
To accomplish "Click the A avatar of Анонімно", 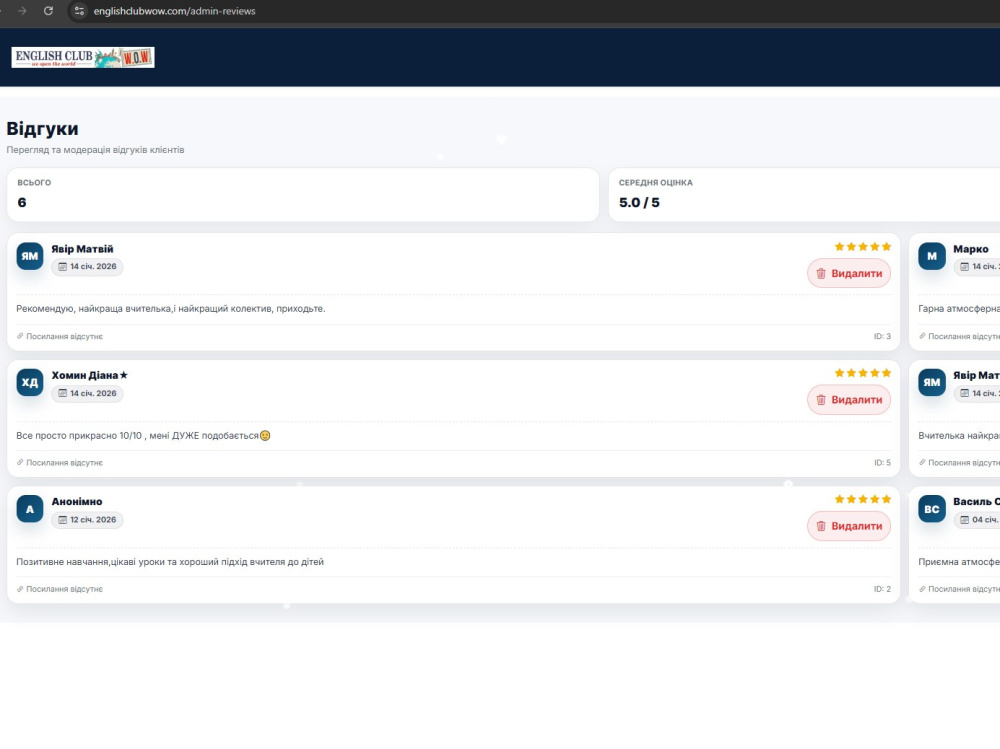I will coord(30,508).
